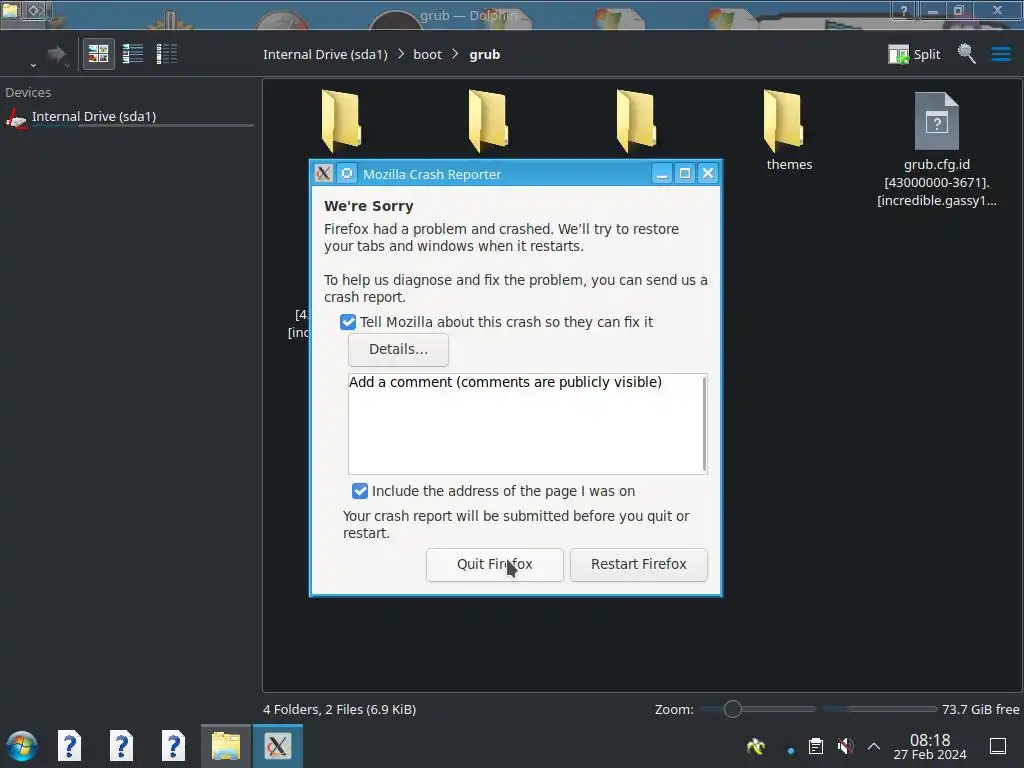
Task: Click the small blue dot tray indicator
Action: coord(791,752)
